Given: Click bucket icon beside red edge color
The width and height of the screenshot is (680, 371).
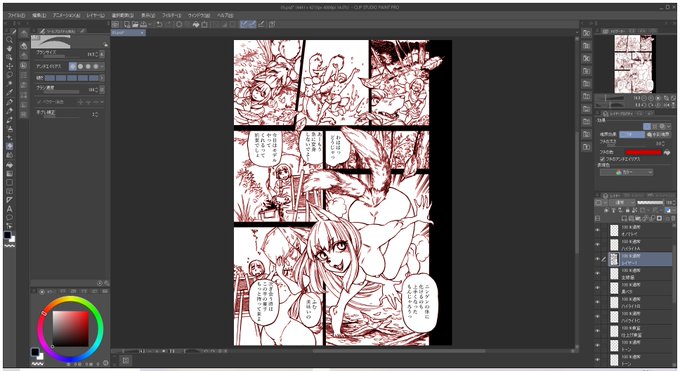Looking at the screenshot, I should [667, 152].
